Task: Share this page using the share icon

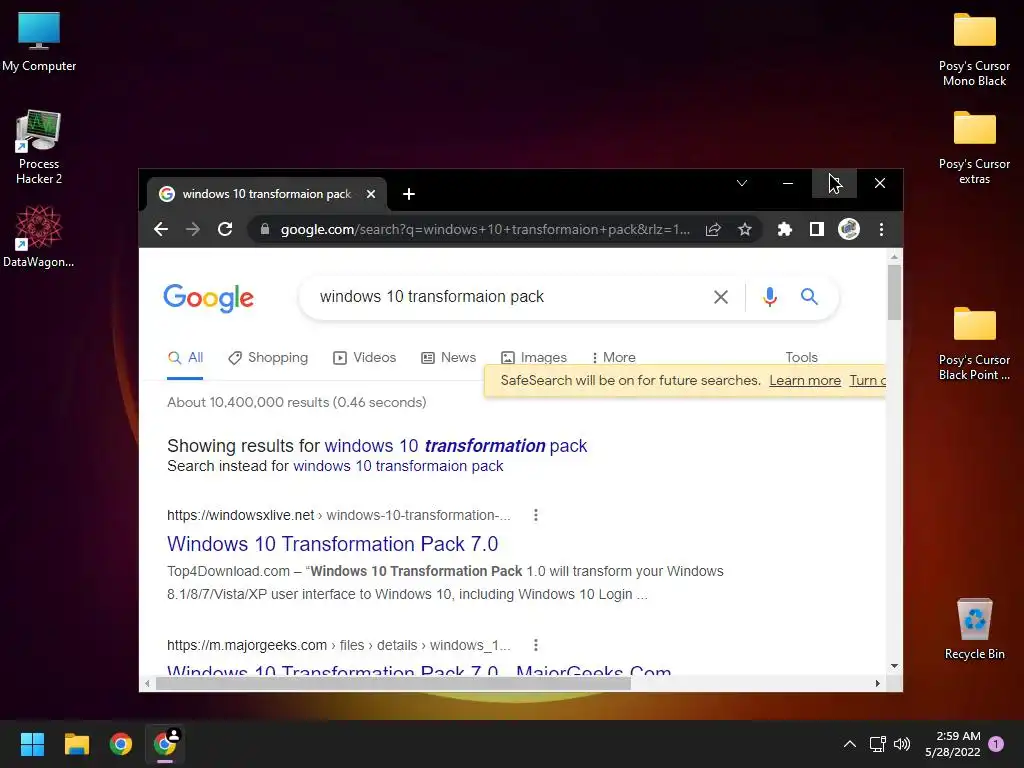Action: [713, 229]
